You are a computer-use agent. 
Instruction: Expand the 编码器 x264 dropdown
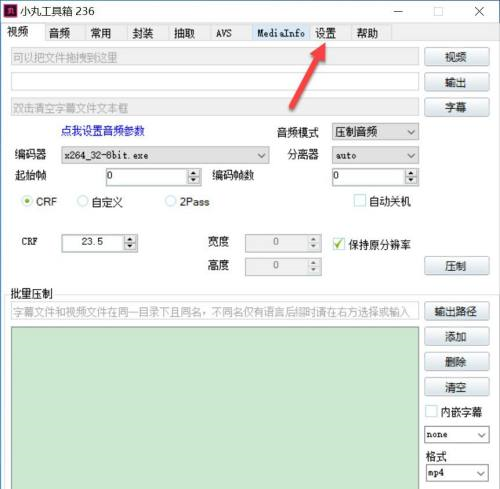point(165,155)
